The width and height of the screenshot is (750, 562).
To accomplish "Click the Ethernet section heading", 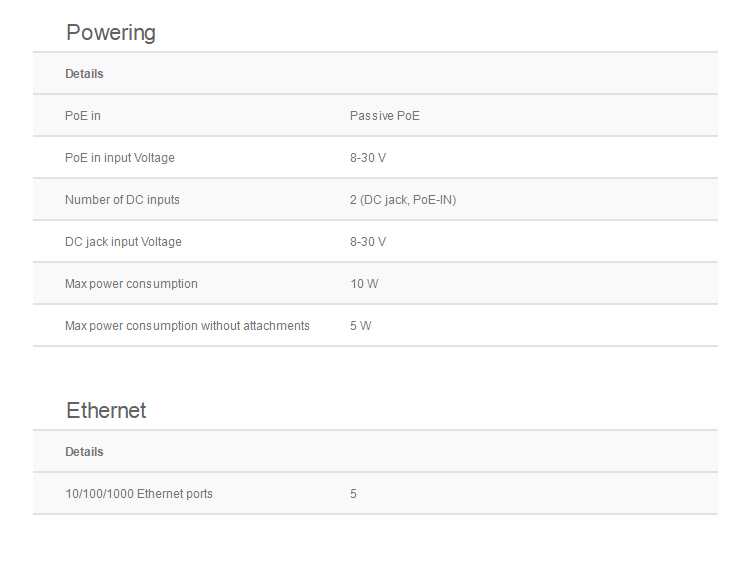I will tap(106, 411).
